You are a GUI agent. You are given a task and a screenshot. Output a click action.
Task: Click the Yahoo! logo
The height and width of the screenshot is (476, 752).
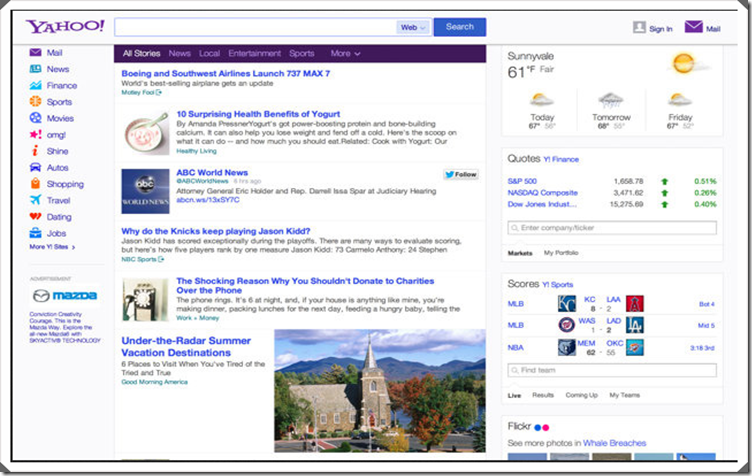[65, 26]
